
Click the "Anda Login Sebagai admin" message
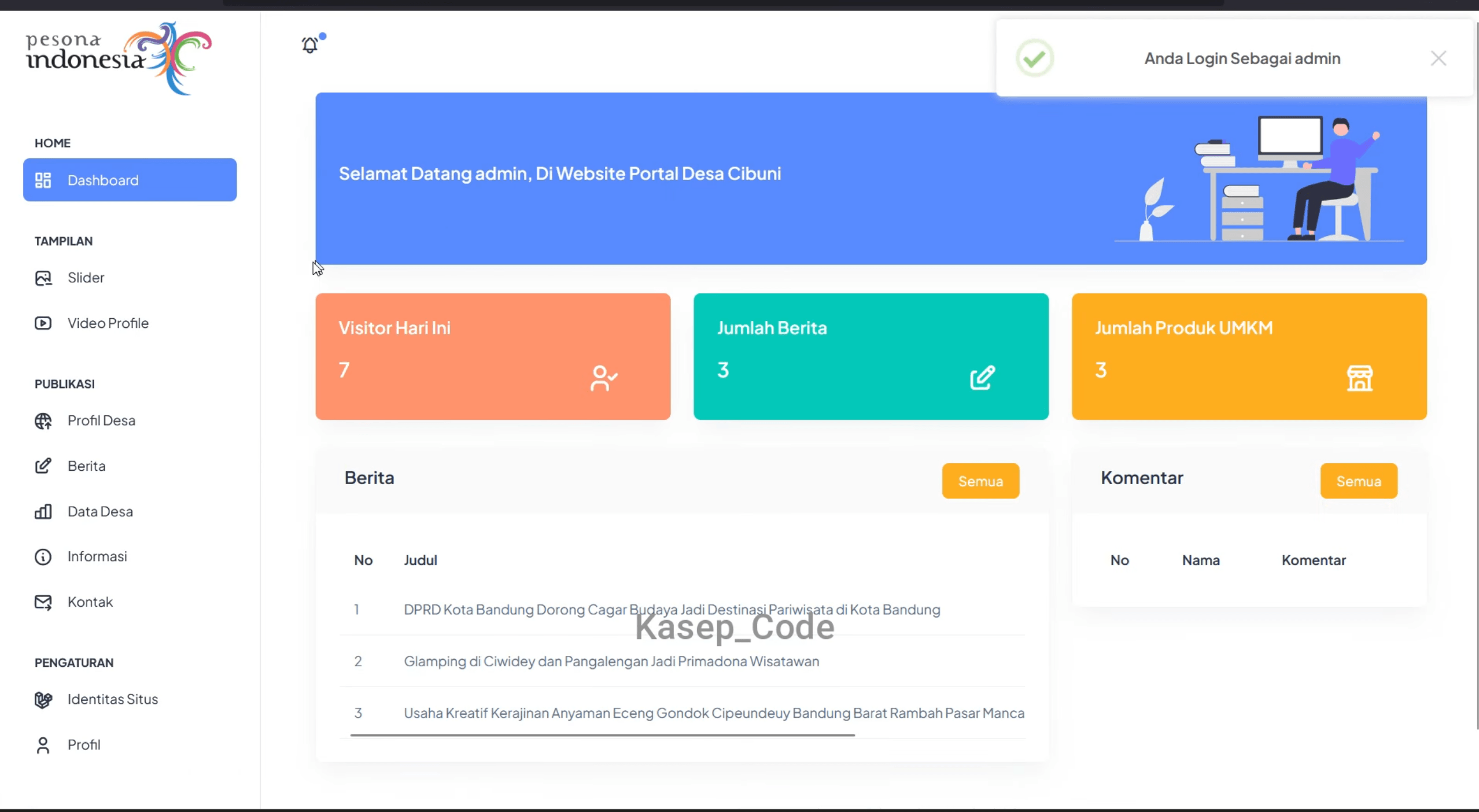pyautogui.click(x=1242, y=58)
